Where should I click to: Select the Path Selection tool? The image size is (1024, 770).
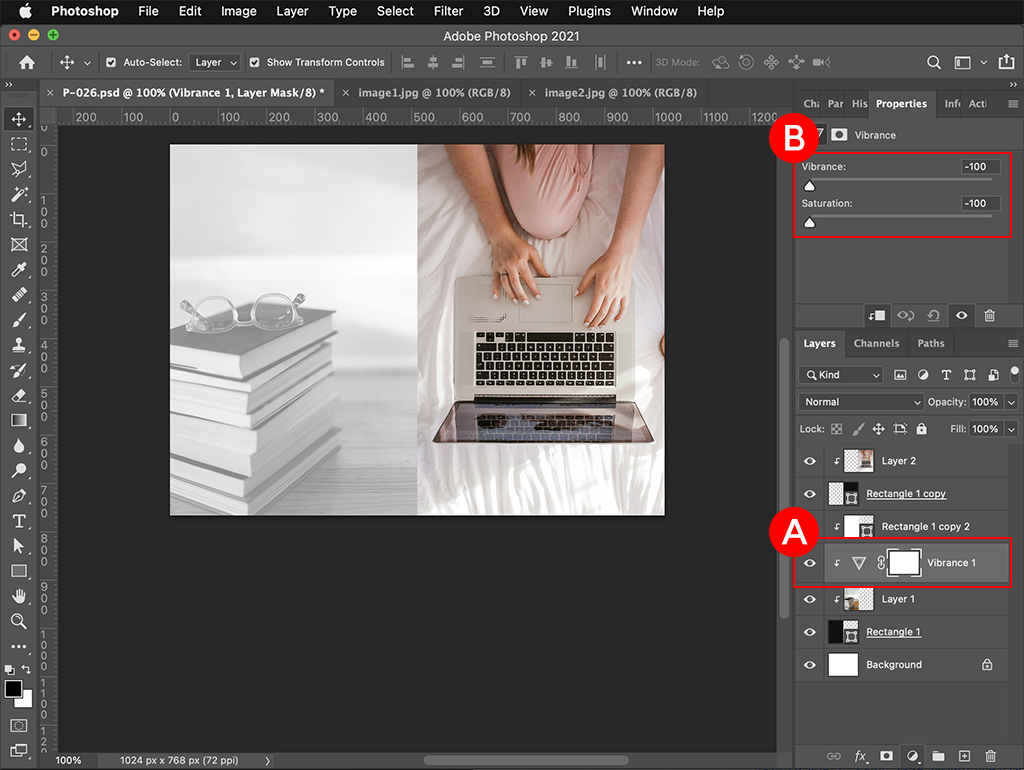(x=19, y=546)
